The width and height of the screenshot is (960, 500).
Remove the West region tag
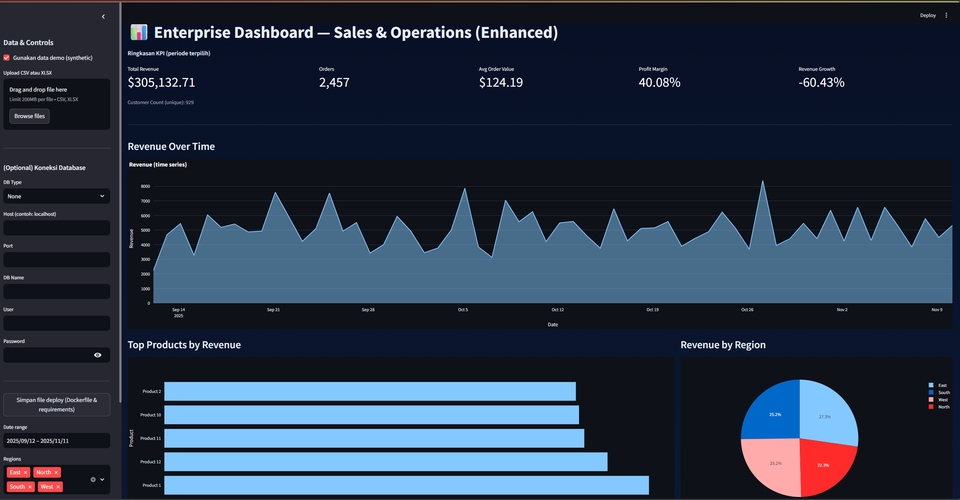click(x=58, y=487)
